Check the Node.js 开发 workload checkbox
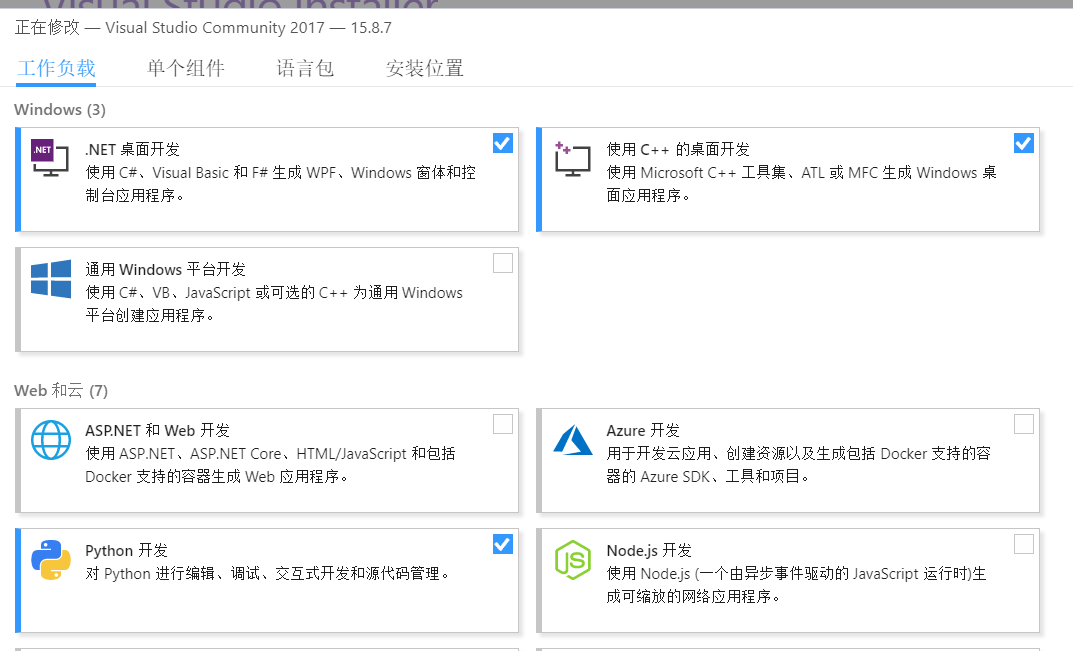 1024,544
